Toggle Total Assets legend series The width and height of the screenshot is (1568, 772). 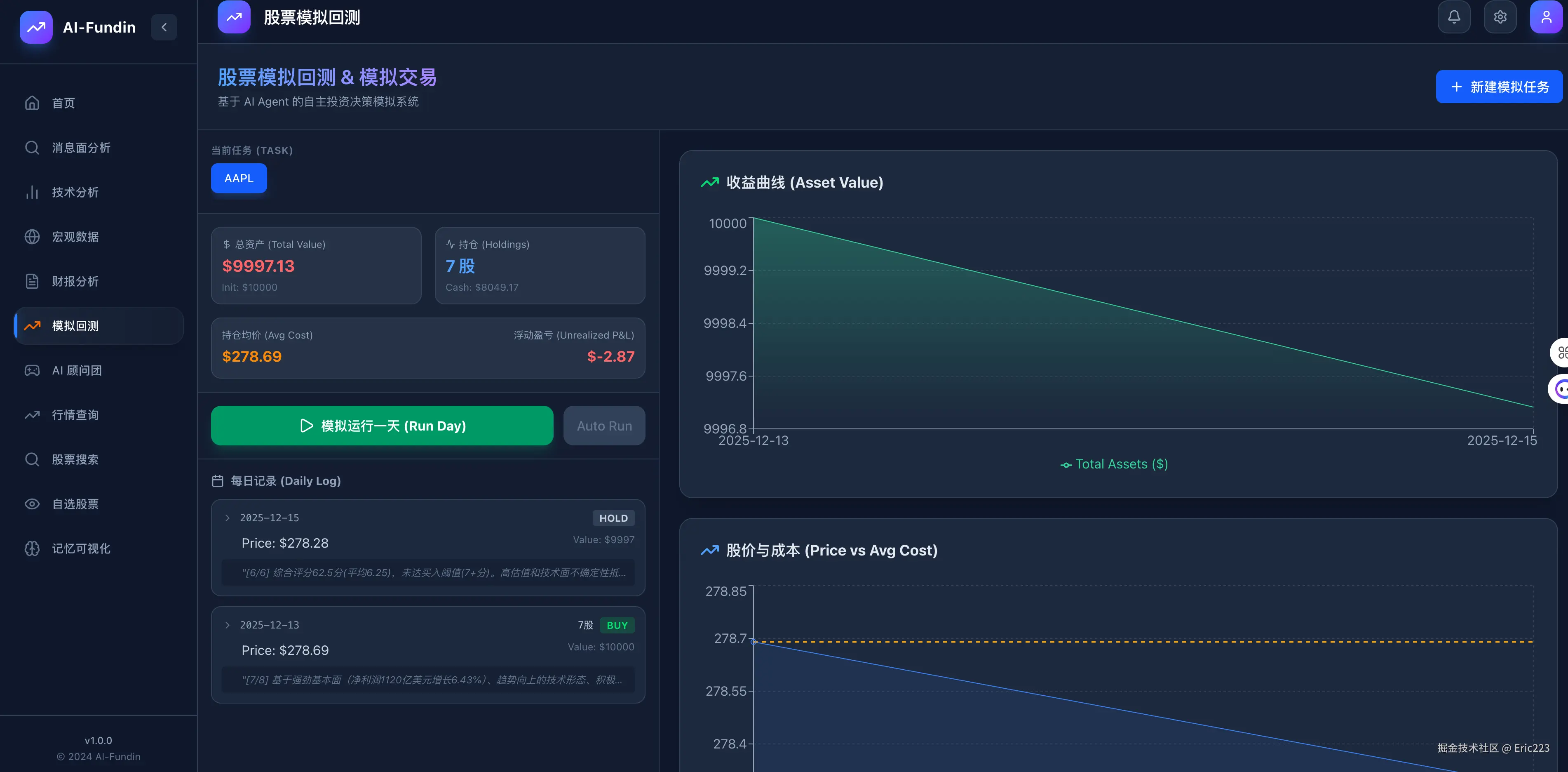(x=1114, y=464)
